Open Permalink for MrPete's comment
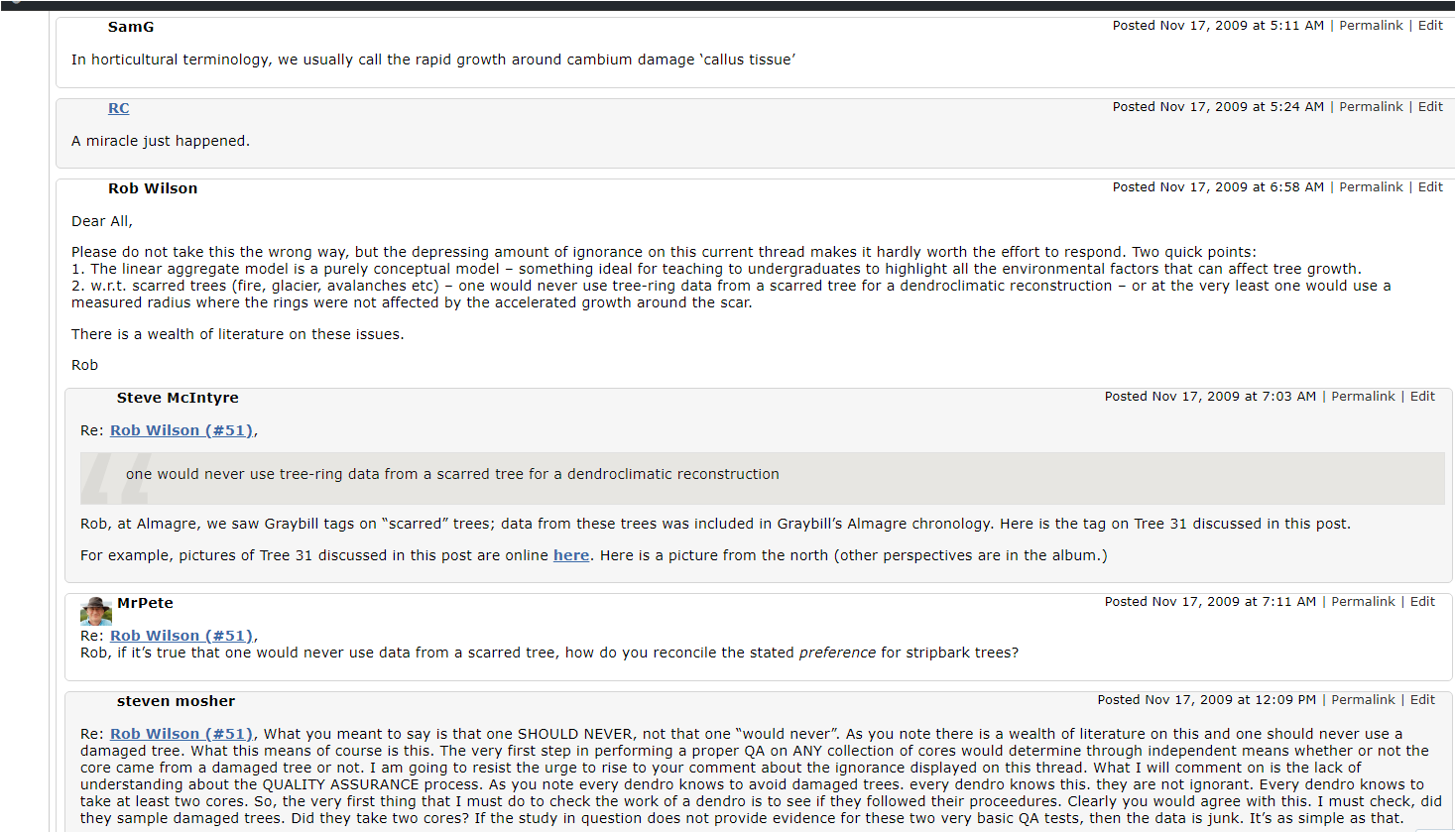 [x=1363, y=602]
